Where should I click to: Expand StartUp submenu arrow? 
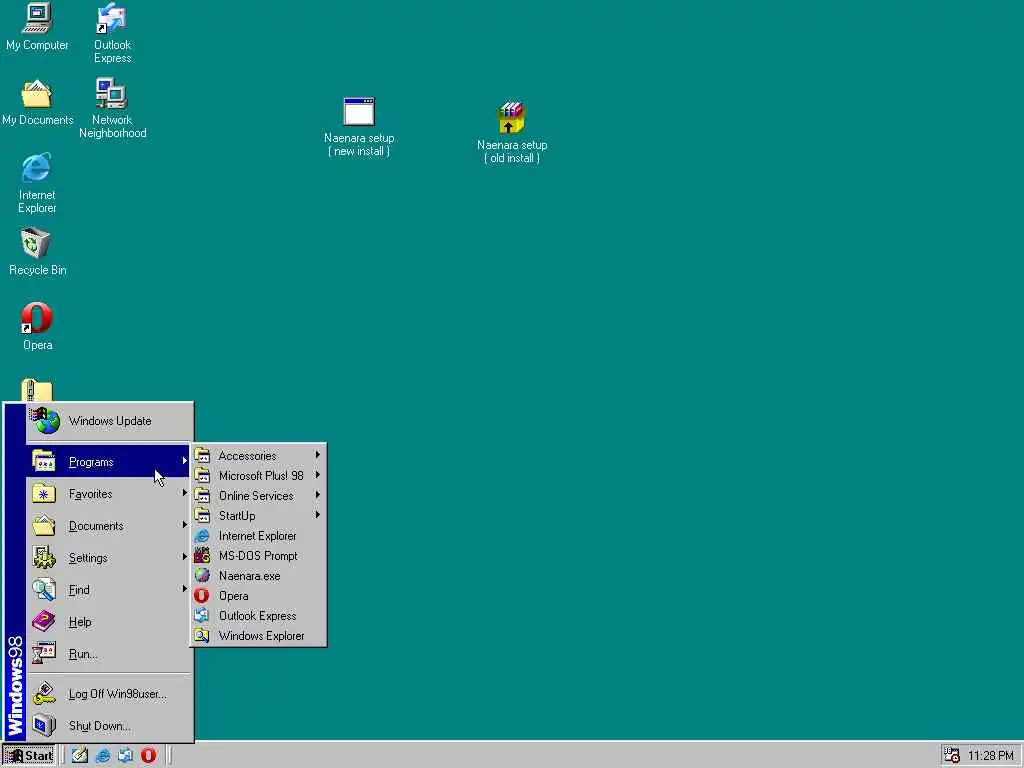[x=317, y=515]
